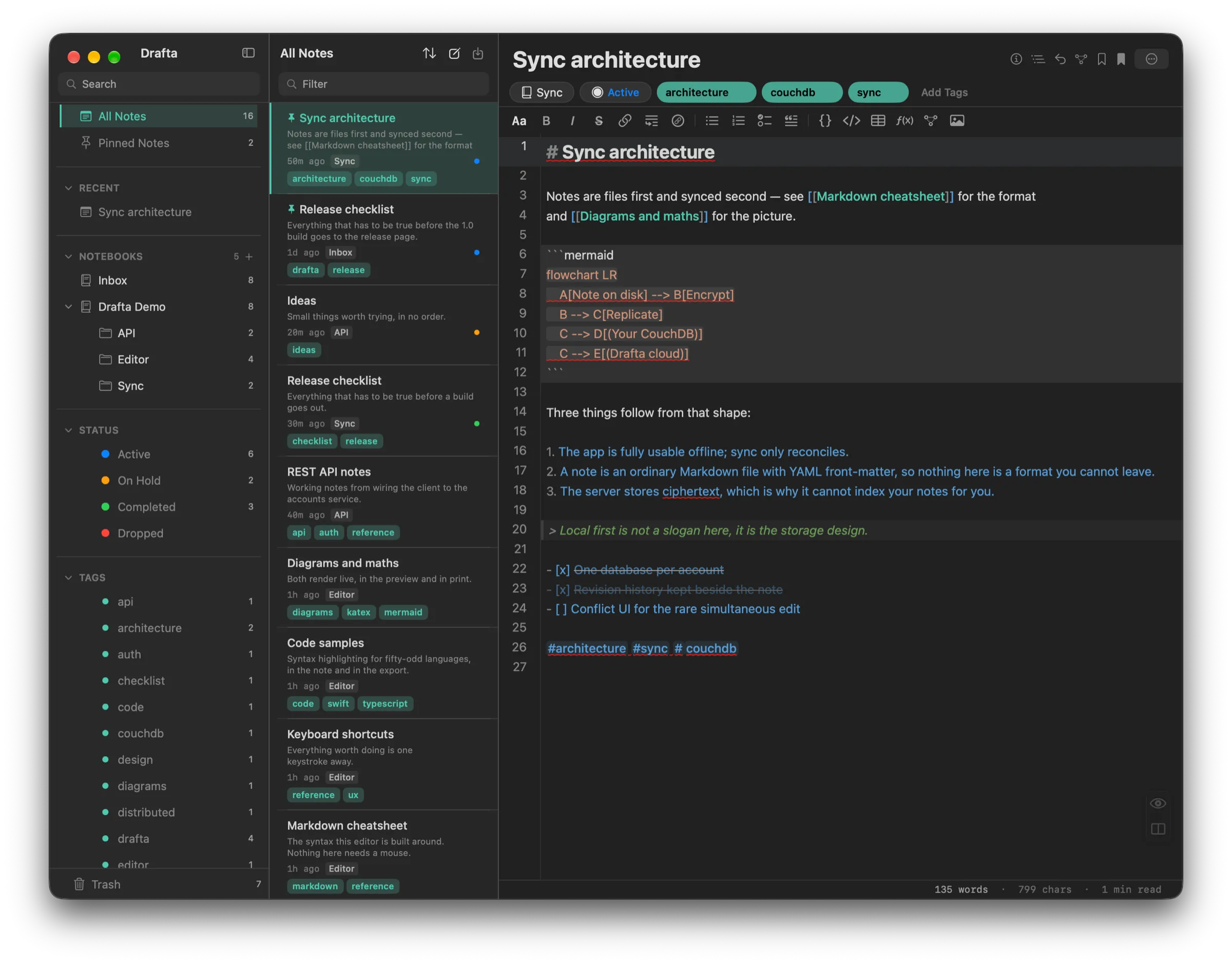Viewport: 1232px width, 964px height.
Task: Open the Sync notebook selector pill
Action: click(x=541, y=92)
